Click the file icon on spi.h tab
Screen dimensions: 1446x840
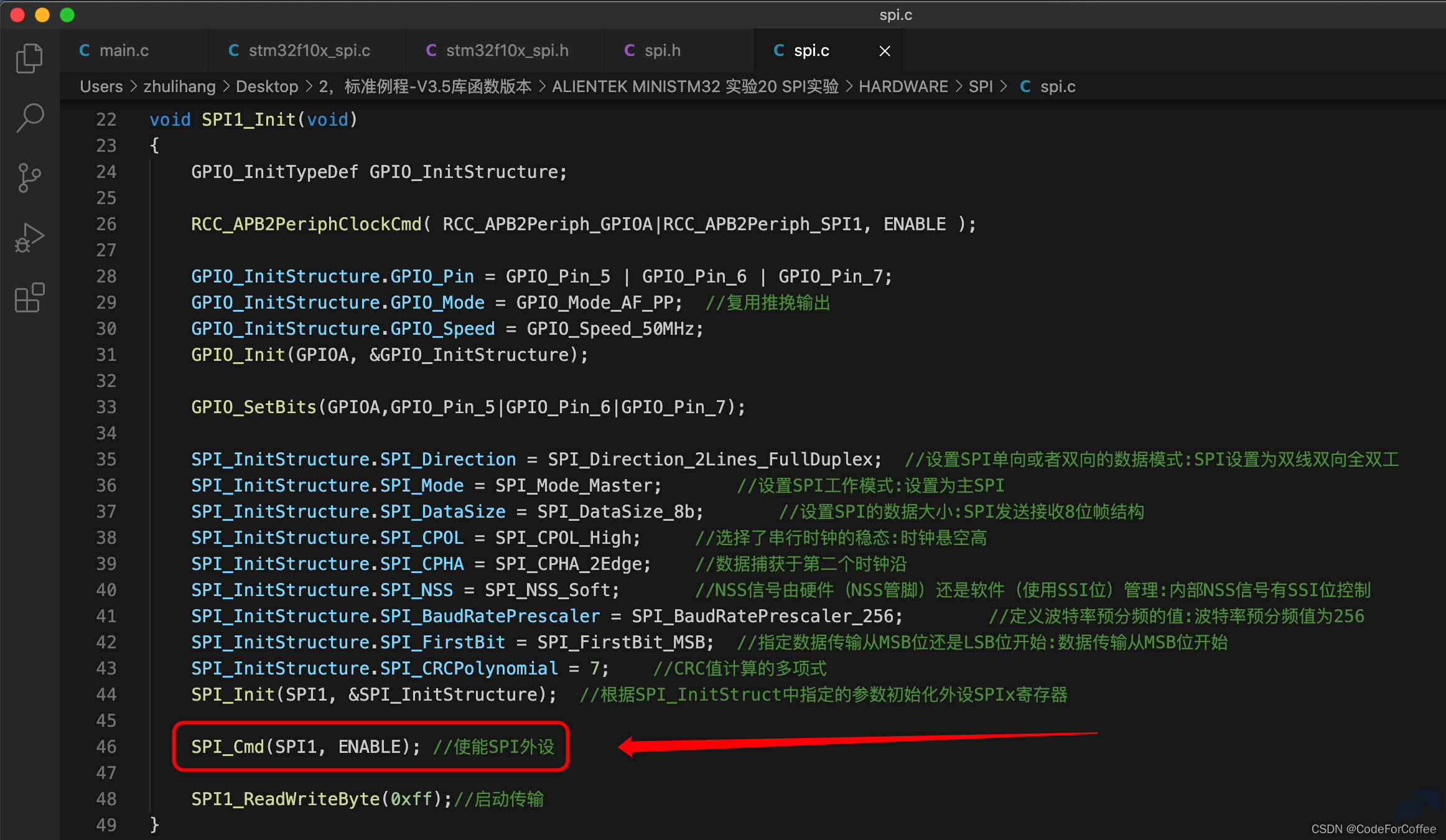tap(630, 50)
